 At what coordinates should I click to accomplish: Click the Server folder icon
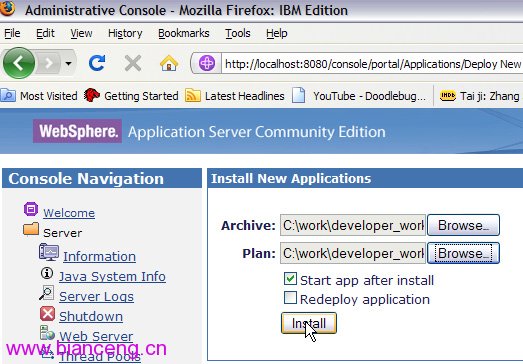coord(31,229)
